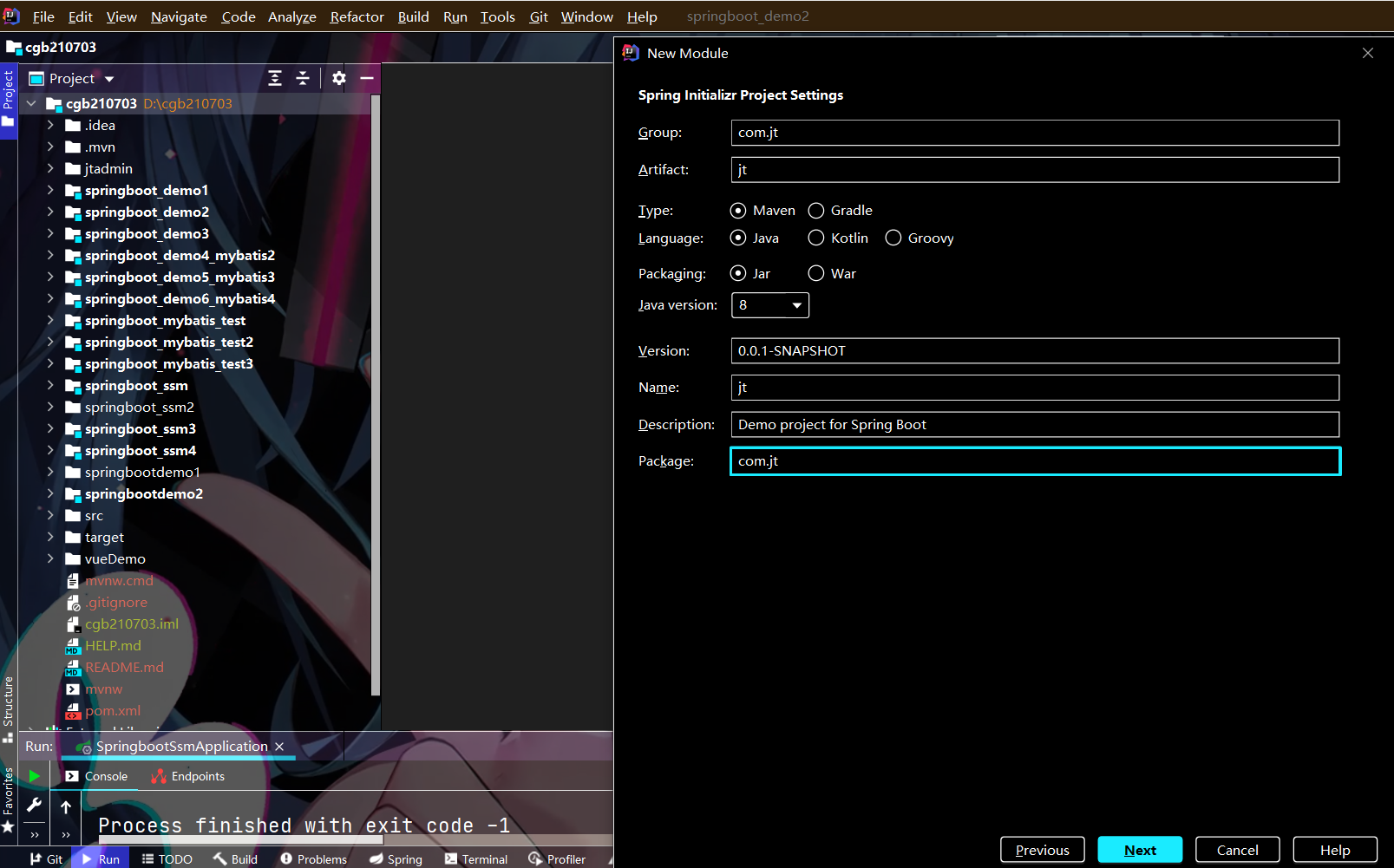Expand src folder
The image size is (1394, 868).
[x=50, y=516]
